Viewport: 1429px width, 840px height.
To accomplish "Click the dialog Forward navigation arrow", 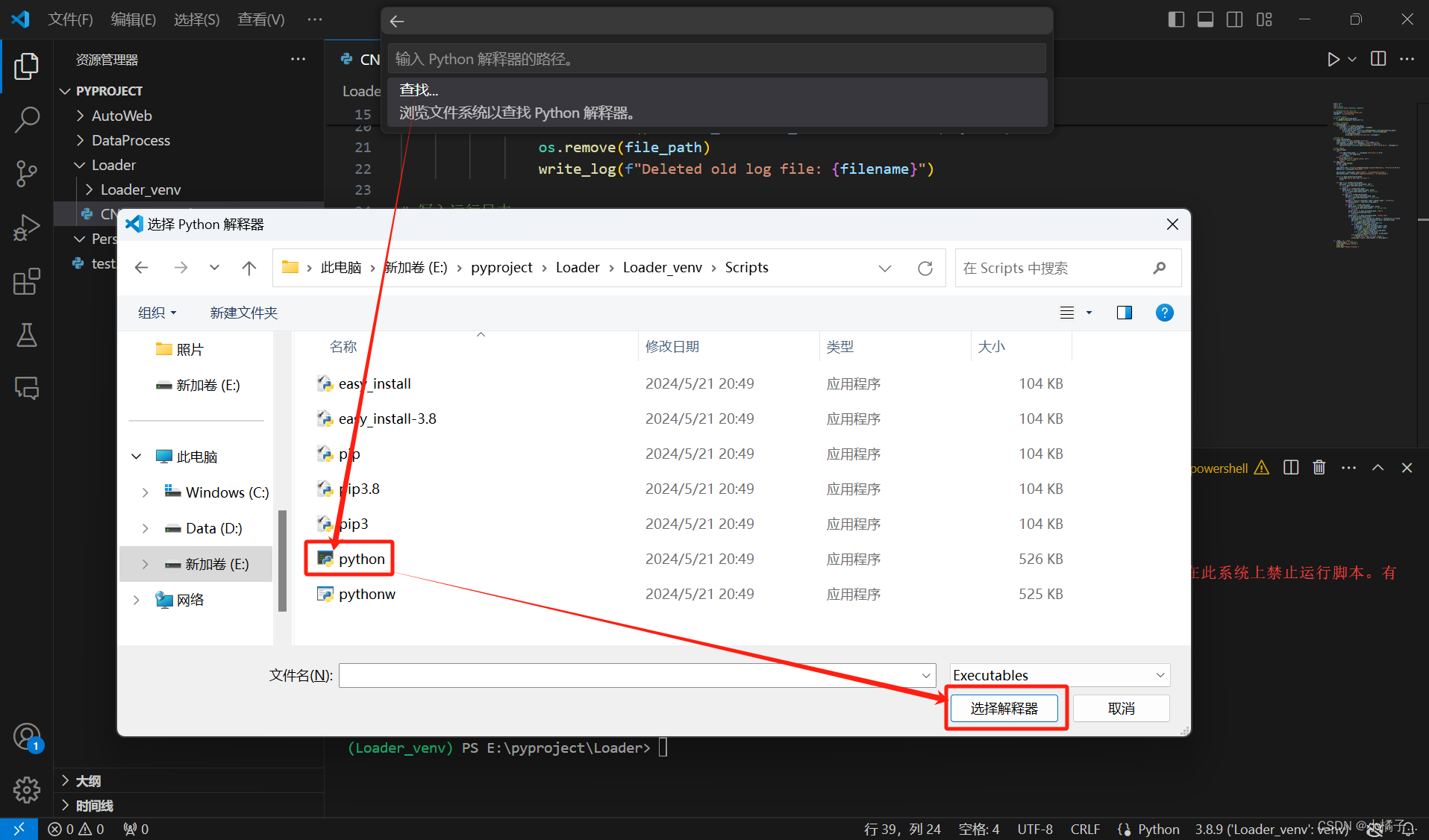I will [x=181, y=268].
